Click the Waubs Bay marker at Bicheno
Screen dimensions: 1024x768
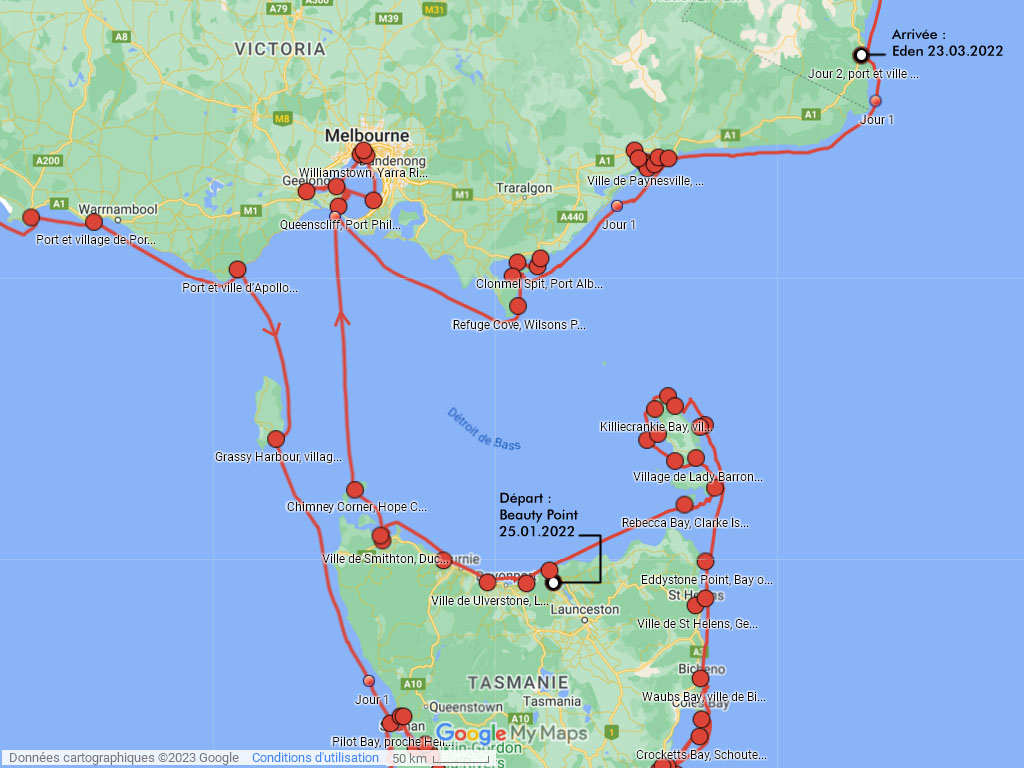point(700,679)
